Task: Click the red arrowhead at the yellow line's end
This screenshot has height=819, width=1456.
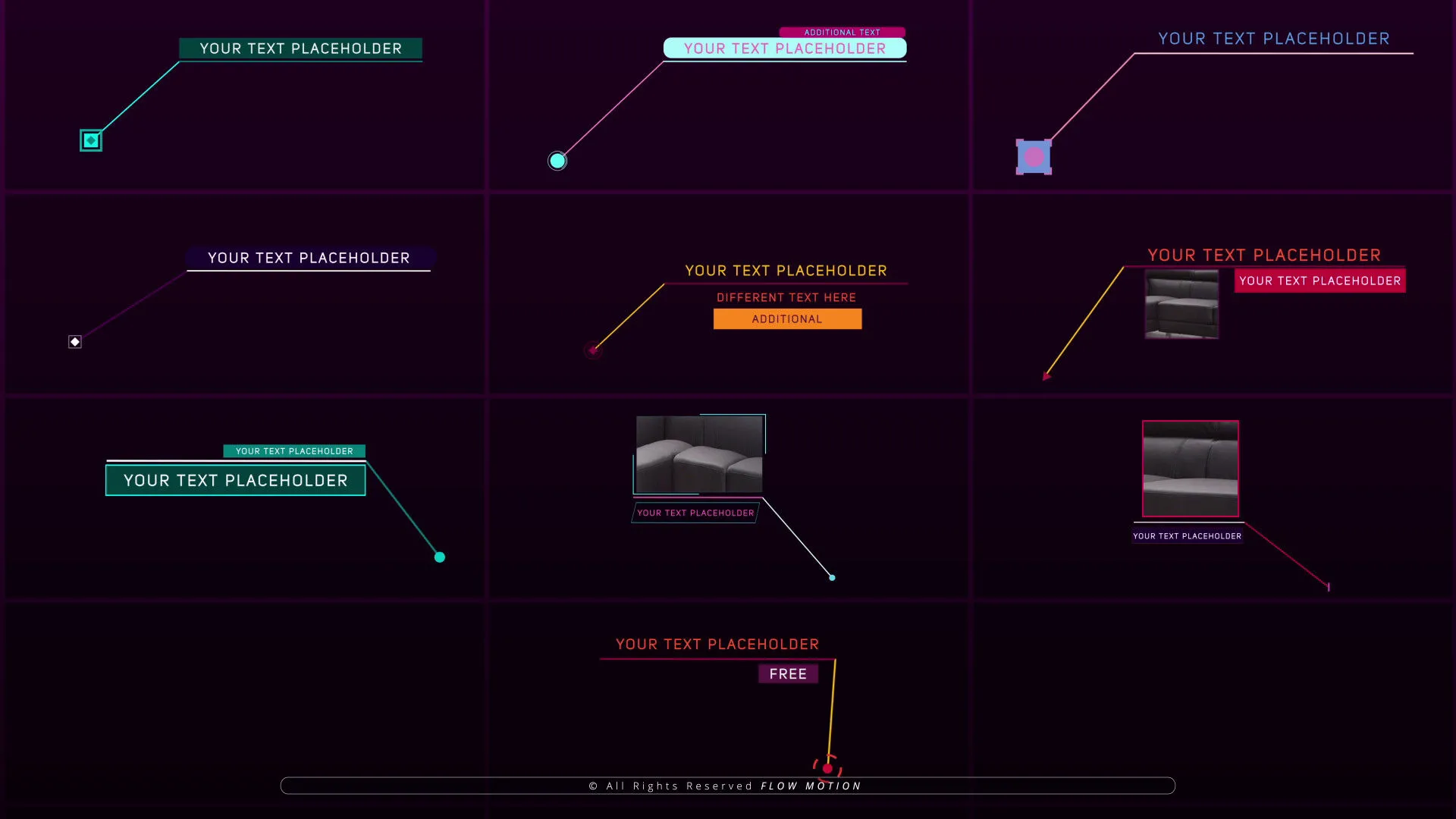Action: click(x=1046, y=376)
